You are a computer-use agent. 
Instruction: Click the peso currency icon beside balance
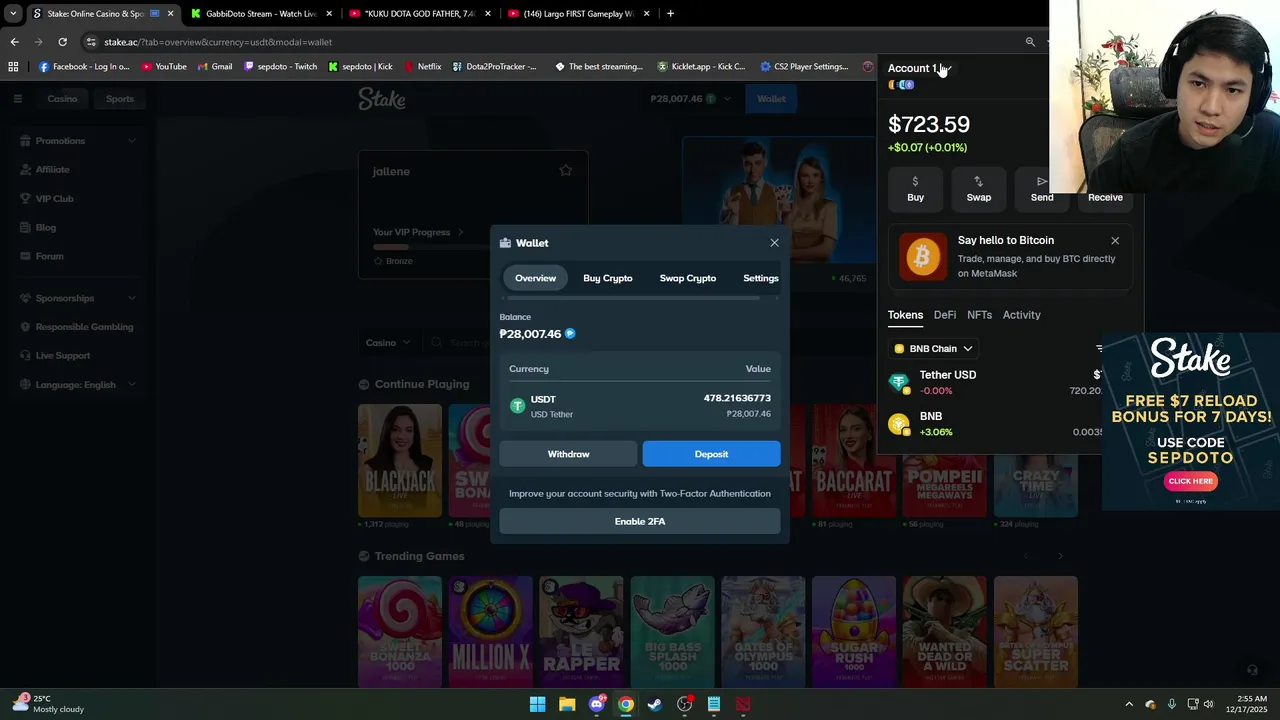tap(570, 334)
